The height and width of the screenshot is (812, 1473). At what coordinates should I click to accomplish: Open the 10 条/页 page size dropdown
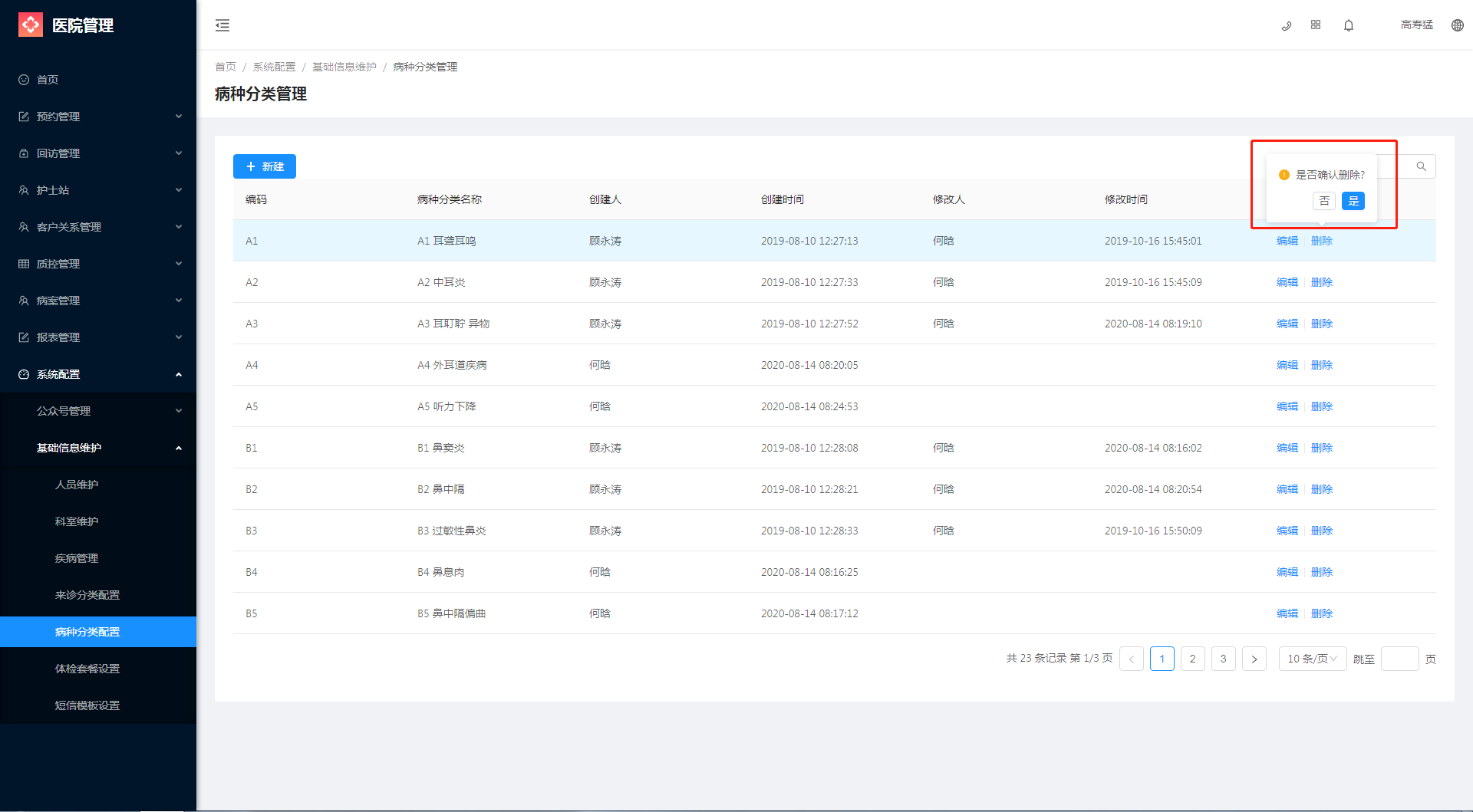[x=1313, y=659]
